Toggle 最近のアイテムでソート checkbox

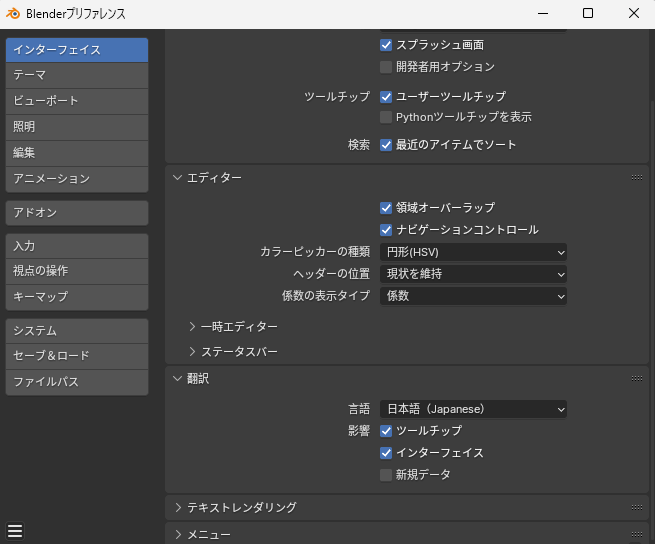pyautogui.click(x=386, y=145)
